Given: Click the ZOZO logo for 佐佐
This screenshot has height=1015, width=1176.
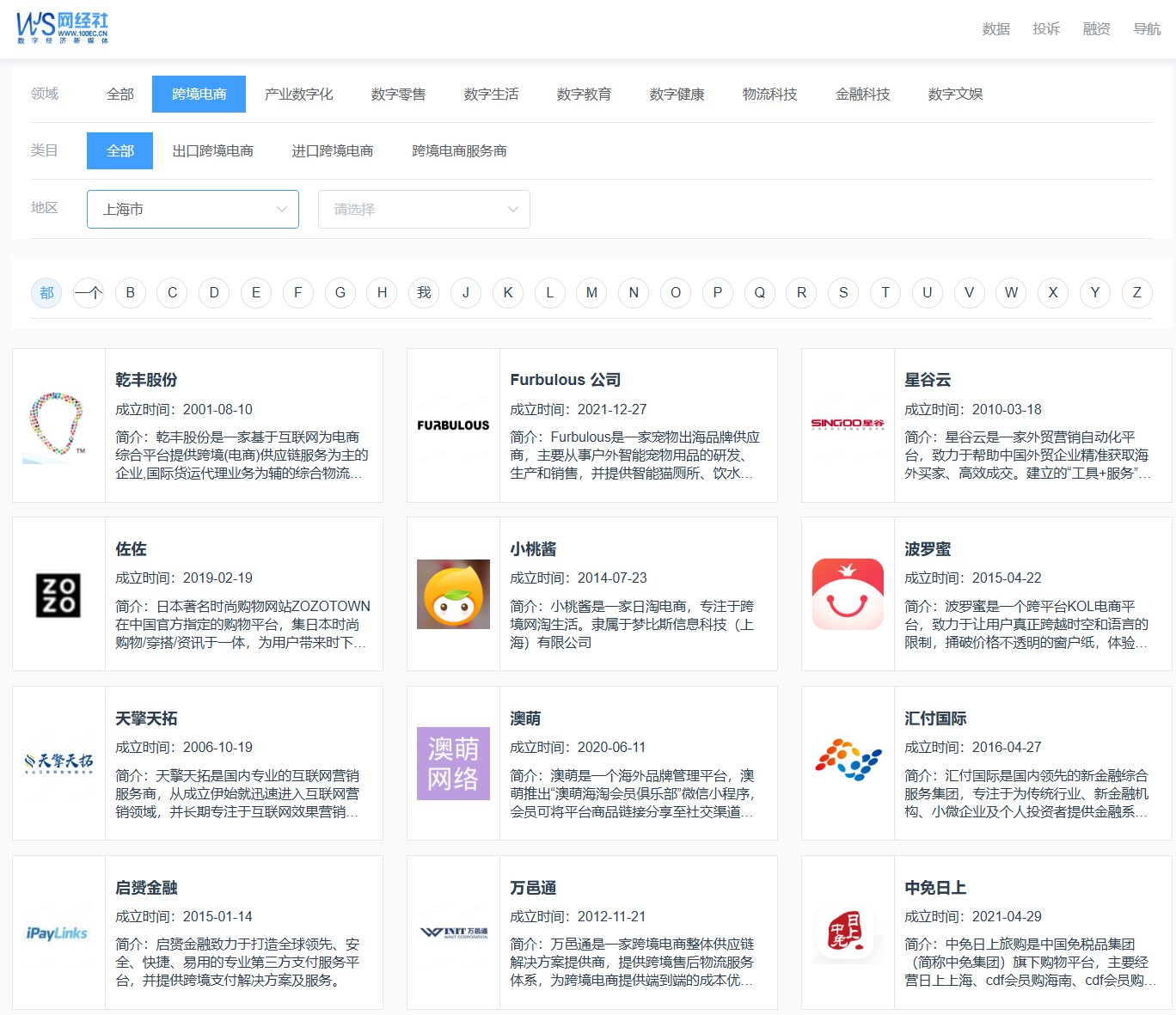Looking at the screenshot, I should click(58, 594).
